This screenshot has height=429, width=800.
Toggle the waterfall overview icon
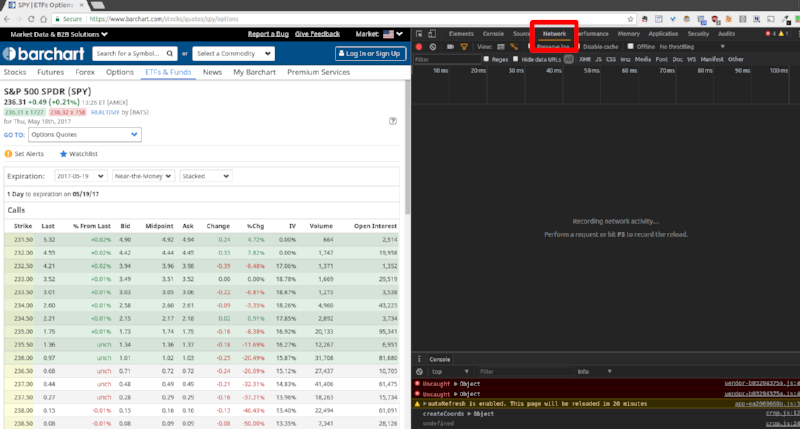click(x=514, y=46)
